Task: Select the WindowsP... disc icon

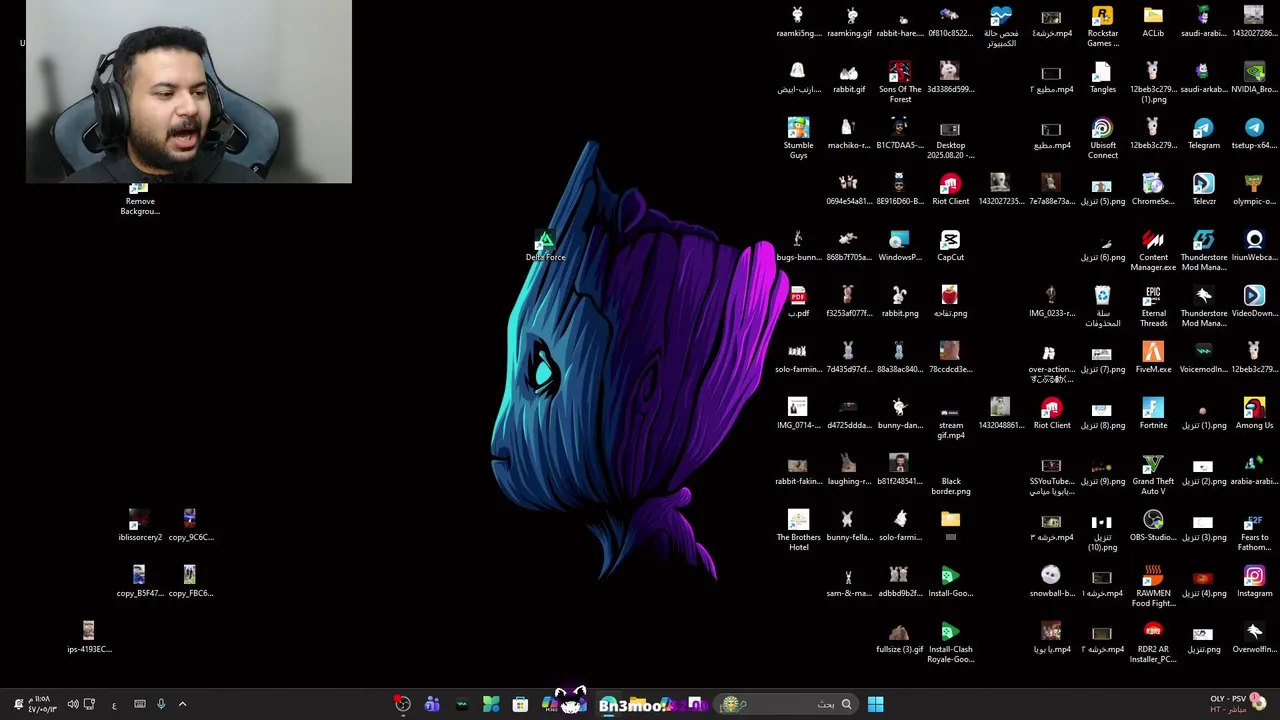Action: [x=900, y=246]
